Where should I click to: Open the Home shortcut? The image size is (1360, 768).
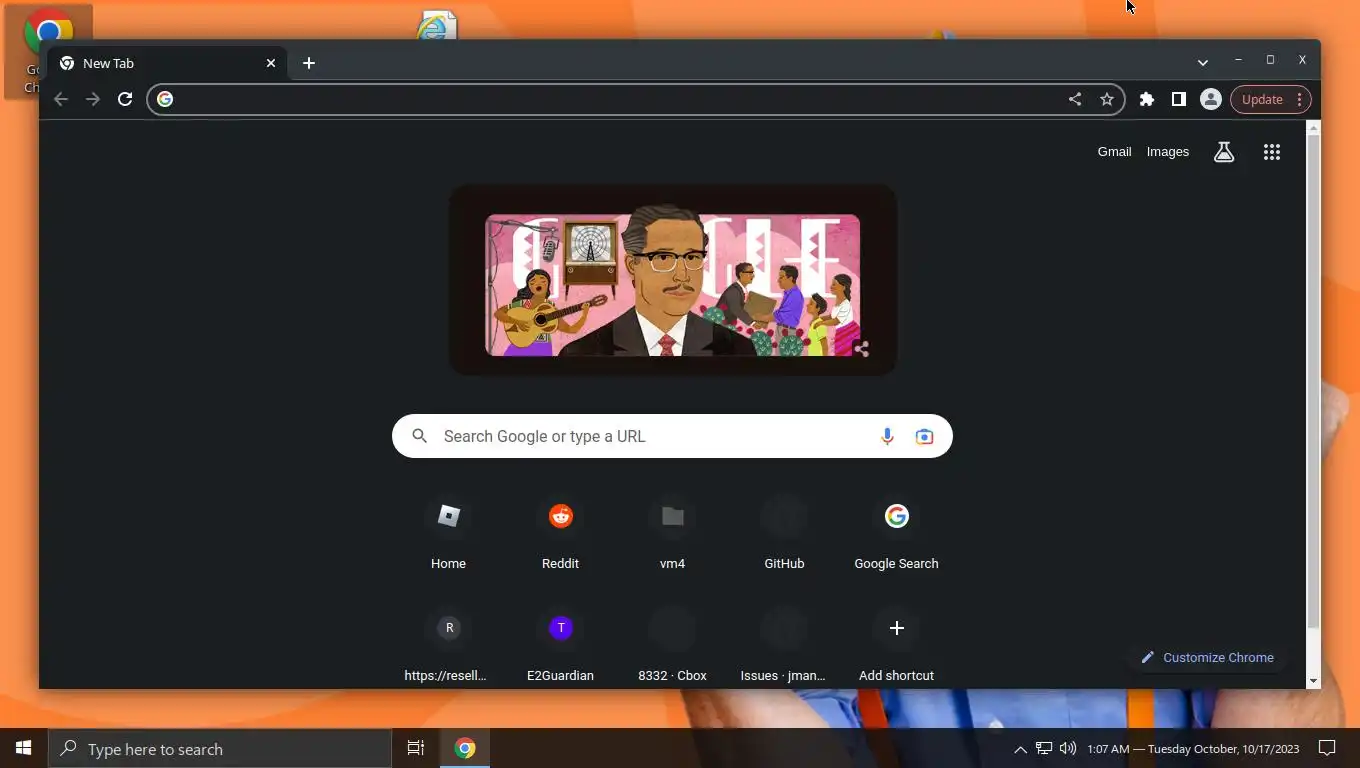[x=448, y=535]
